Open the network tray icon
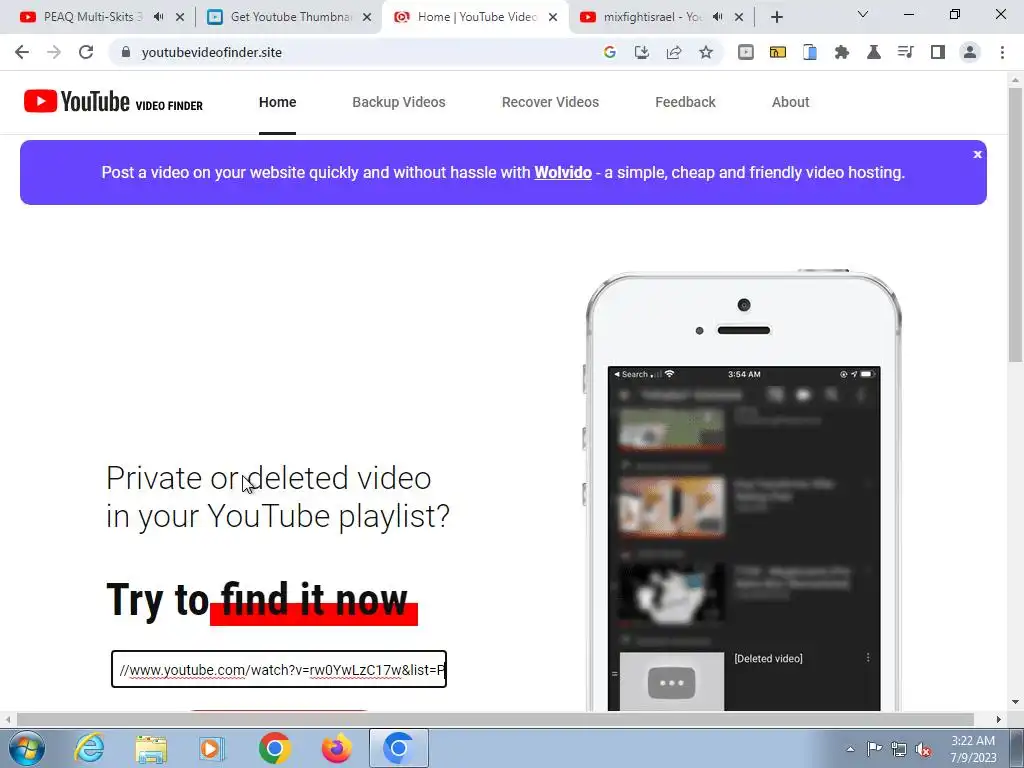This screenshot has height=768, width=1024. [x=899, y=749]
